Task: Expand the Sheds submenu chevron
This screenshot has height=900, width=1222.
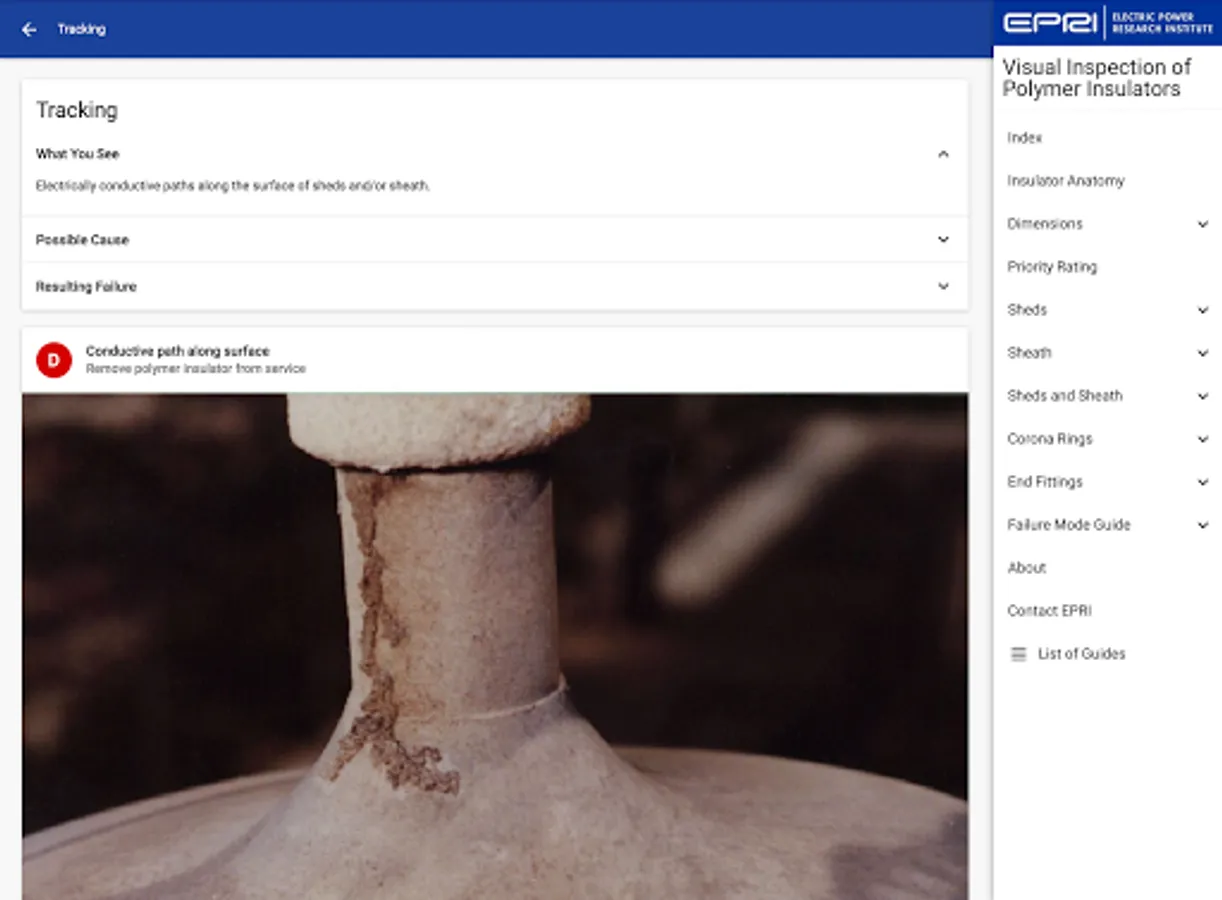Action: pyautogui.click(x=1203, y=310)
